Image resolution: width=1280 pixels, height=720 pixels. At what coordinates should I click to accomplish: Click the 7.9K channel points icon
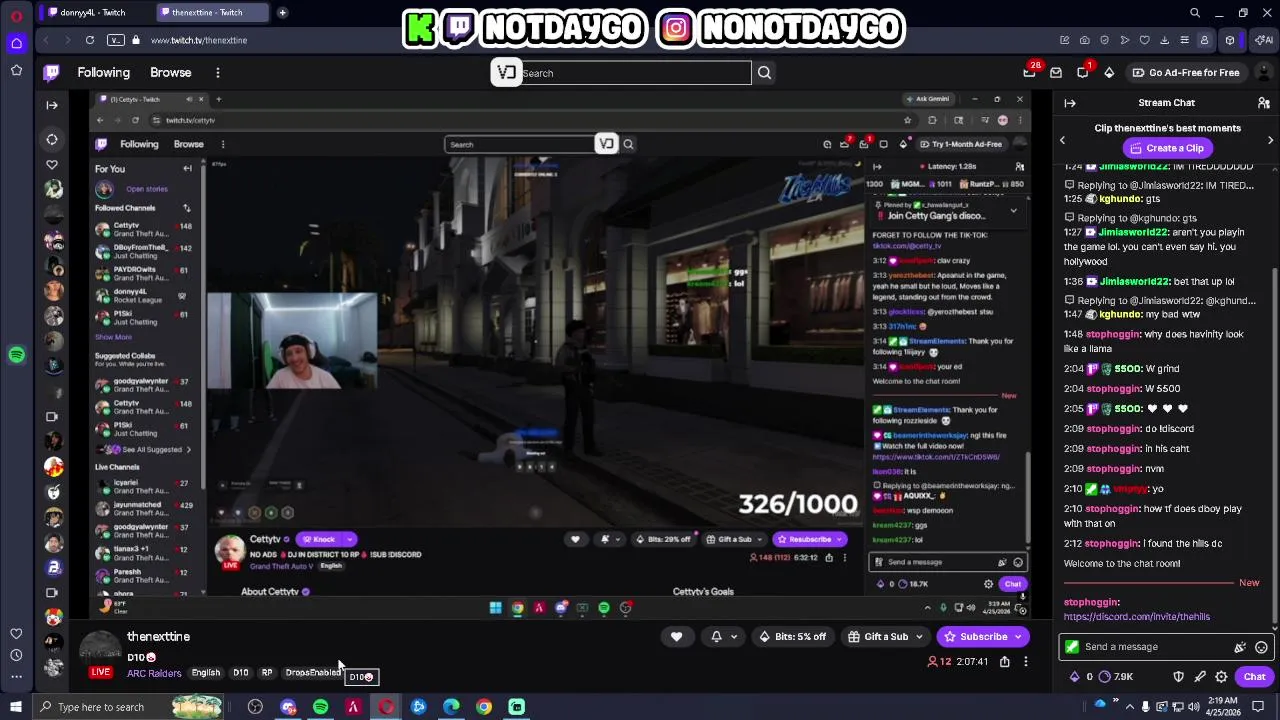click(1104, 677)
